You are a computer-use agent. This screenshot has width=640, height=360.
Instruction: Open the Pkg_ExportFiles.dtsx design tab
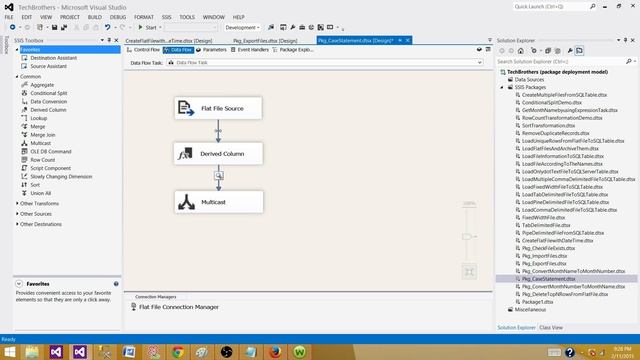click(265, 41)
